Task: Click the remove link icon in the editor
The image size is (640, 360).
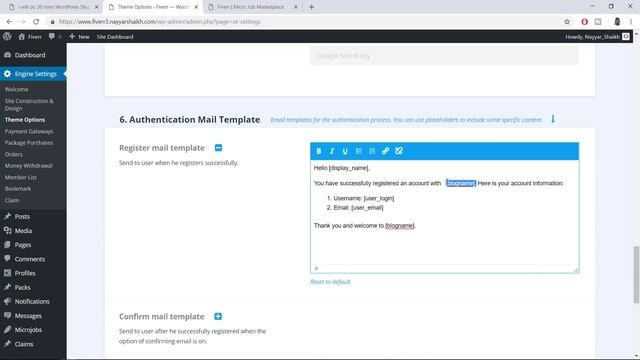Action: click(399, 151)
